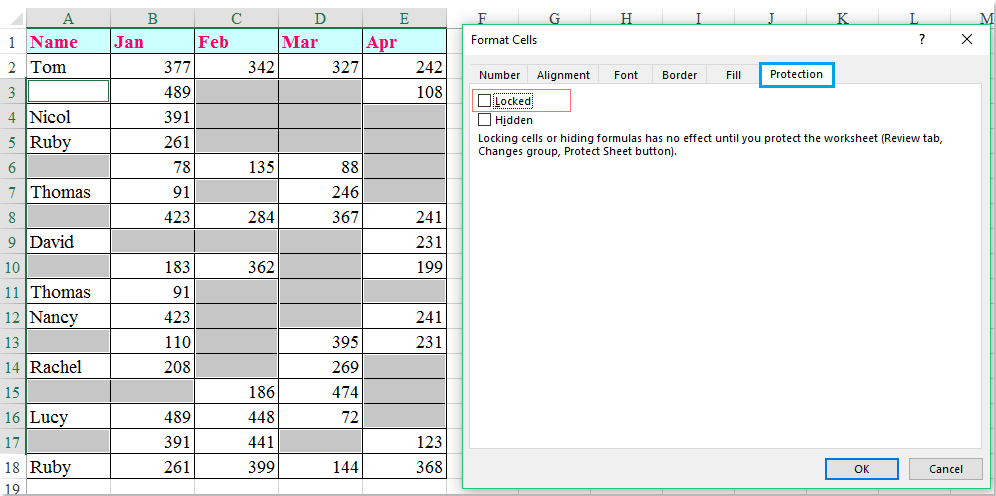This screenshot has height=496, width=996.
Task: Select row 18 header
Action: (12, 467)
